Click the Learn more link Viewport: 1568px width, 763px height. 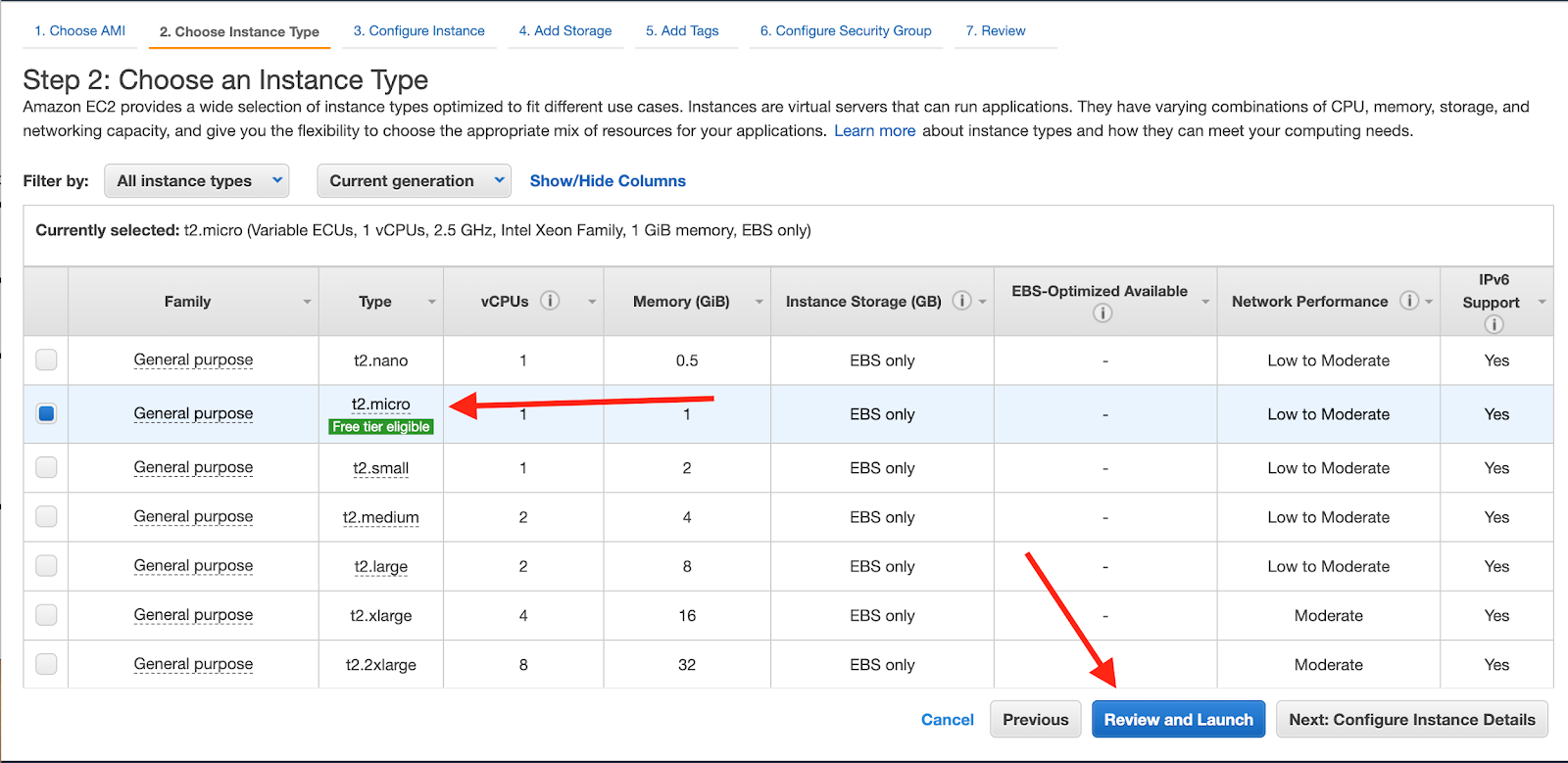click(x=875, y=130)
